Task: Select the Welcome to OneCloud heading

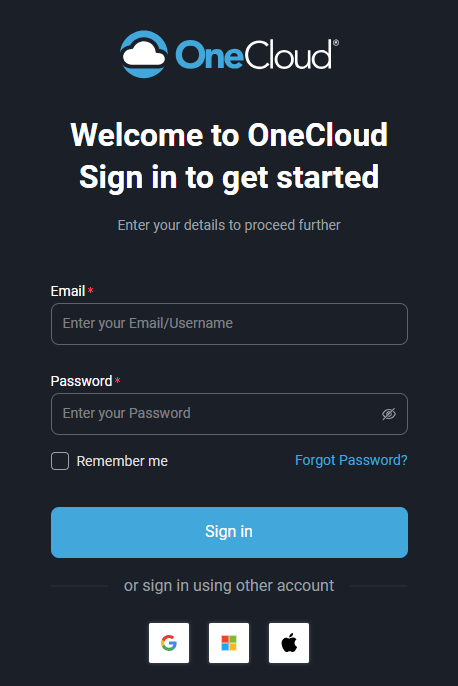Action: (x=229, y=134)
